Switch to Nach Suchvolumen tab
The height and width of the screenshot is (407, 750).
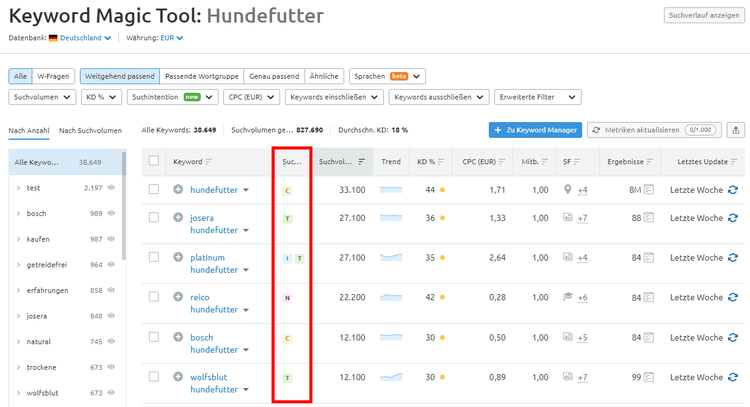tap(90, 130)
